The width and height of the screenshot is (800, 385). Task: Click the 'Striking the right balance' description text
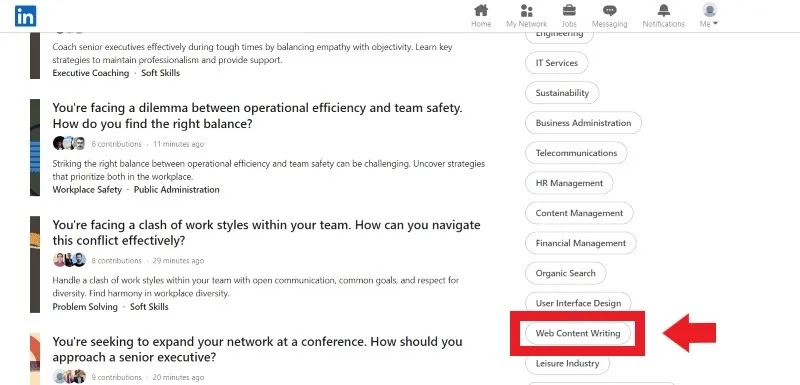[x=268, y=170]
